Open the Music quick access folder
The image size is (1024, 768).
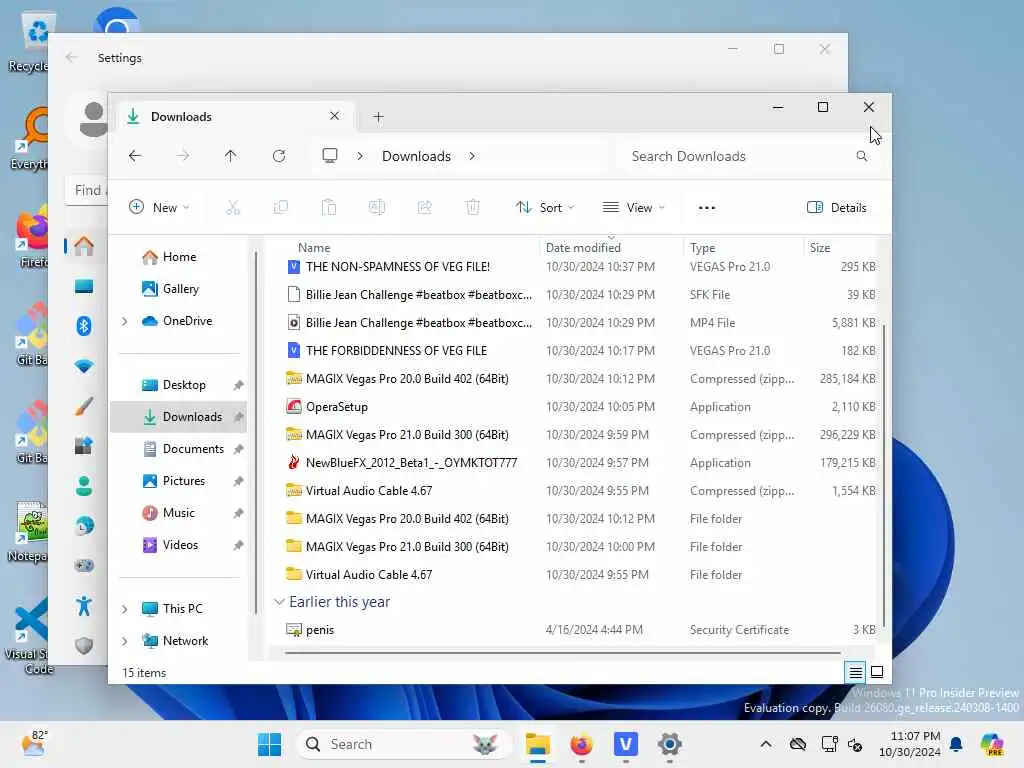click(x=179, y=513)
